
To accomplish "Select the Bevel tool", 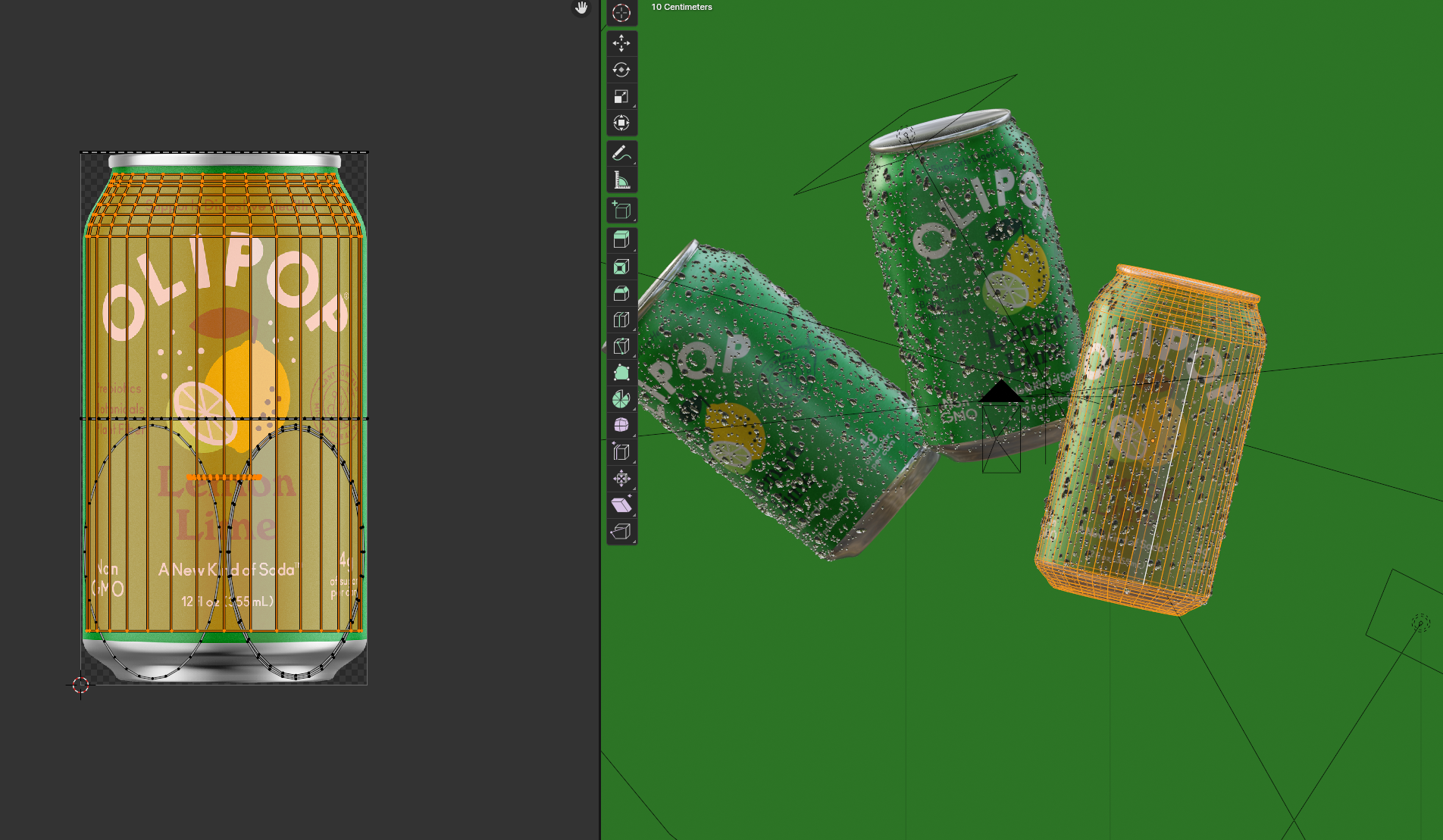I will 621,293.
